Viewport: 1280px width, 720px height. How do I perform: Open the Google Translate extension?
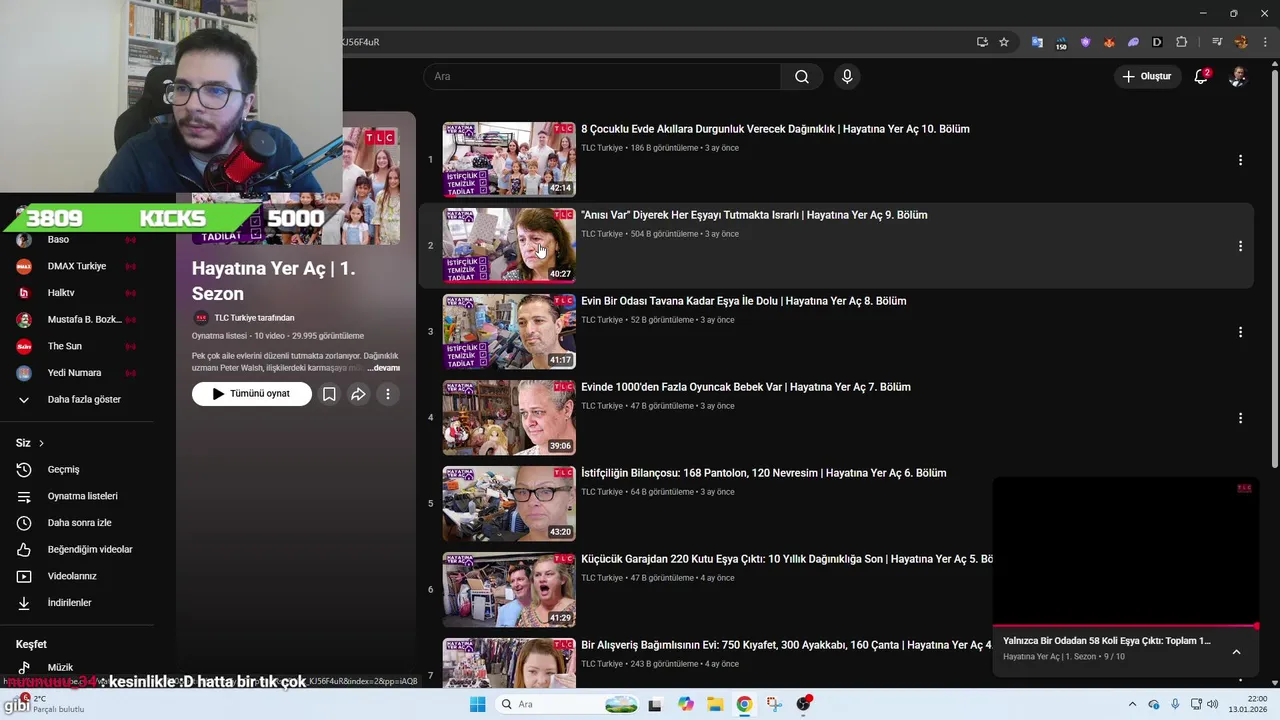pos(1037,42)
